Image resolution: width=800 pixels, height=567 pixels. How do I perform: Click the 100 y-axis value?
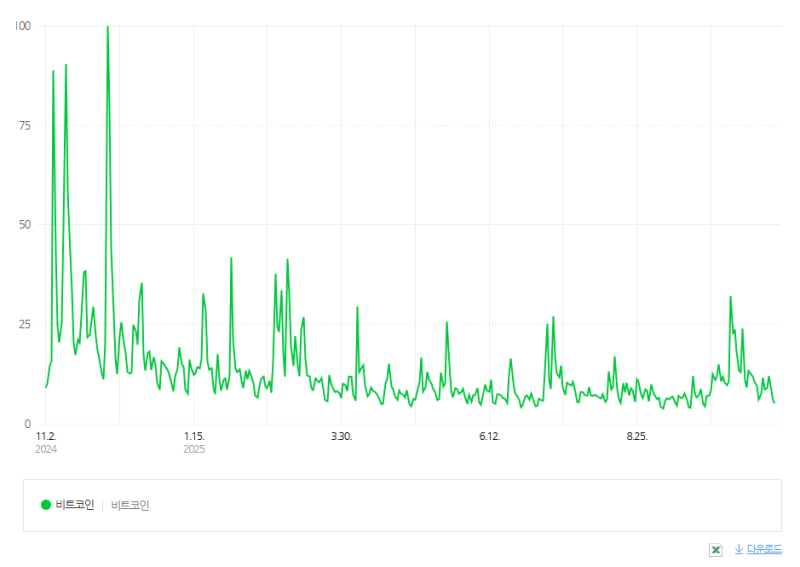23,26
